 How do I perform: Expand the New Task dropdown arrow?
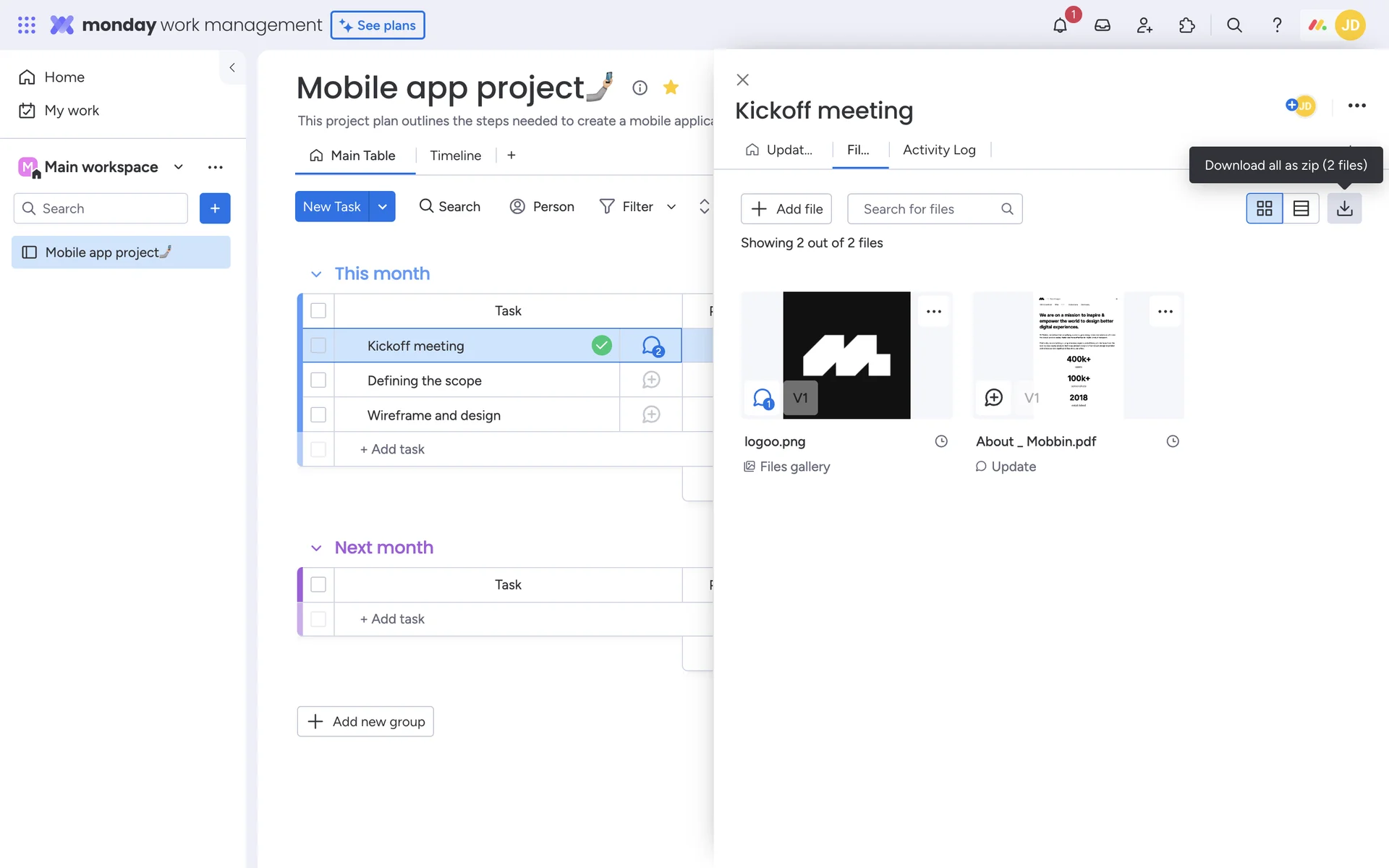click(x=382, y=207)
